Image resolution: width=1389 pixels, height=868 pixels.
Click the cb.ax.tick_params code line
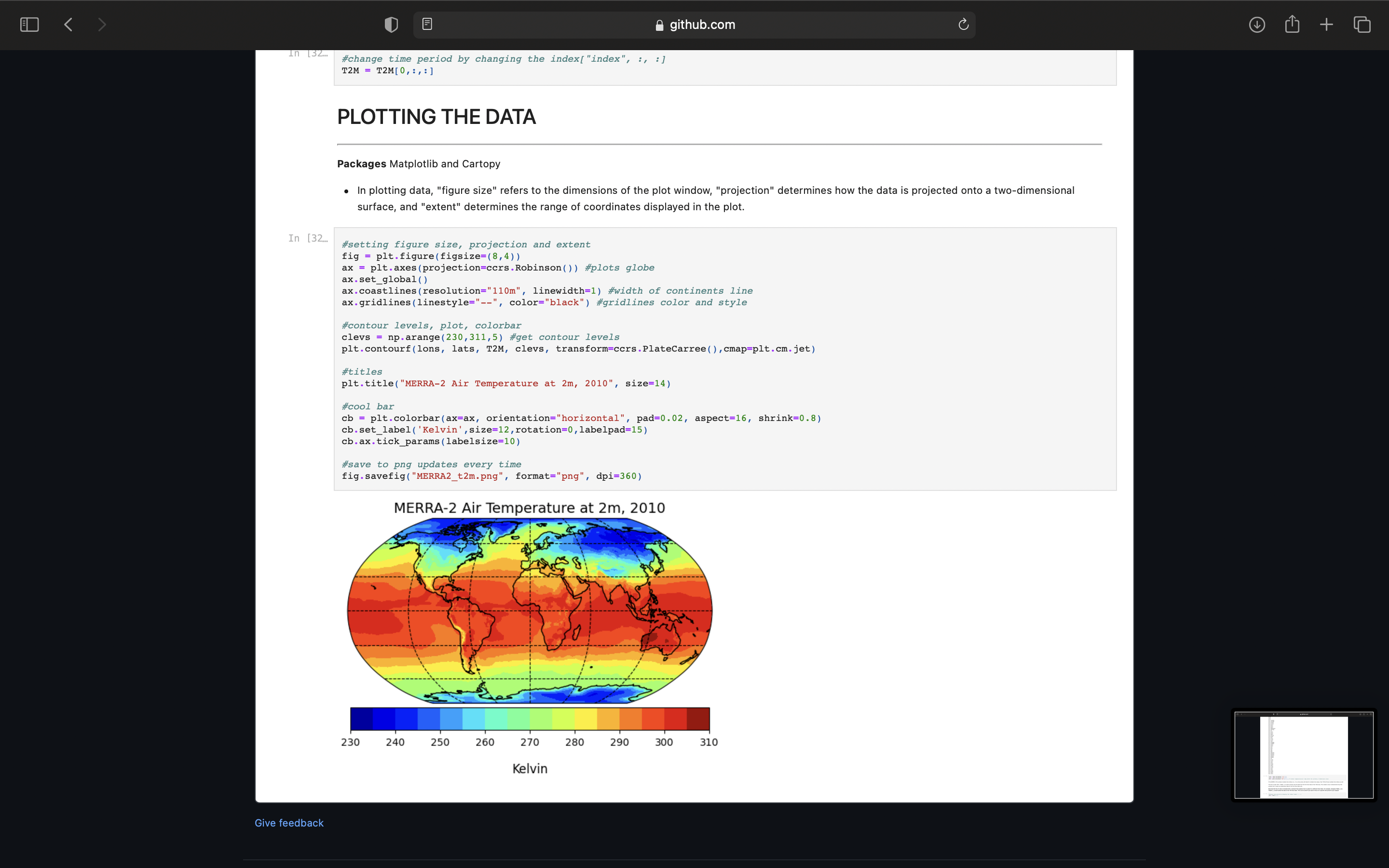(x=431, y=441)
